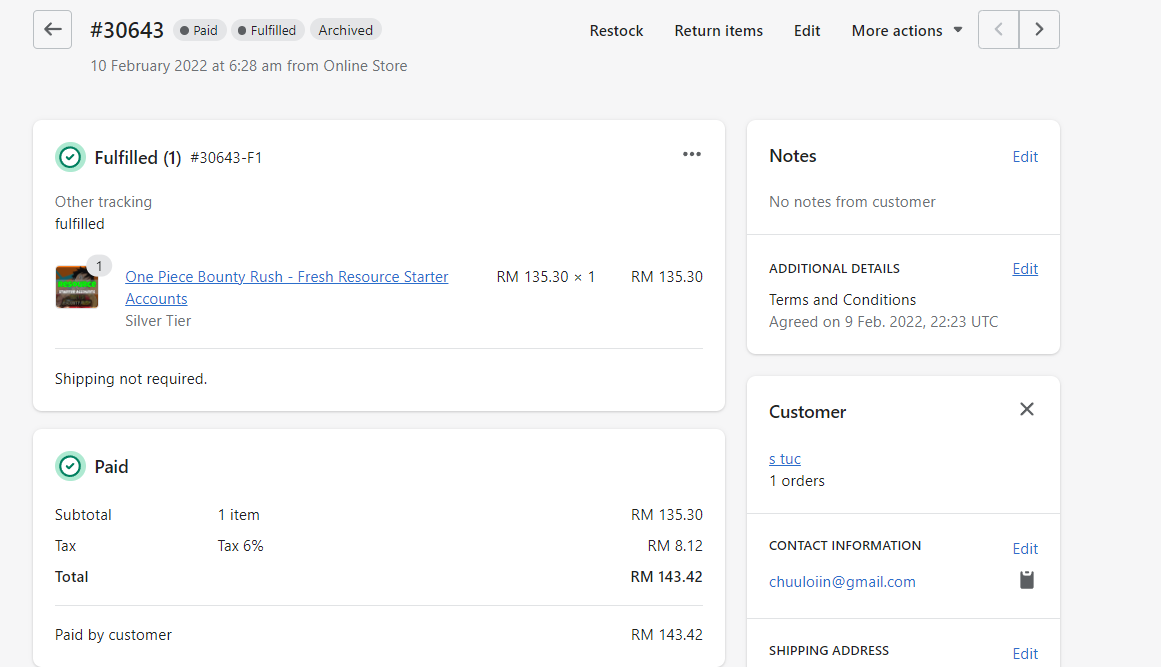Remove customer with the X icon

pyautogui.click(x=1026, y=409)
